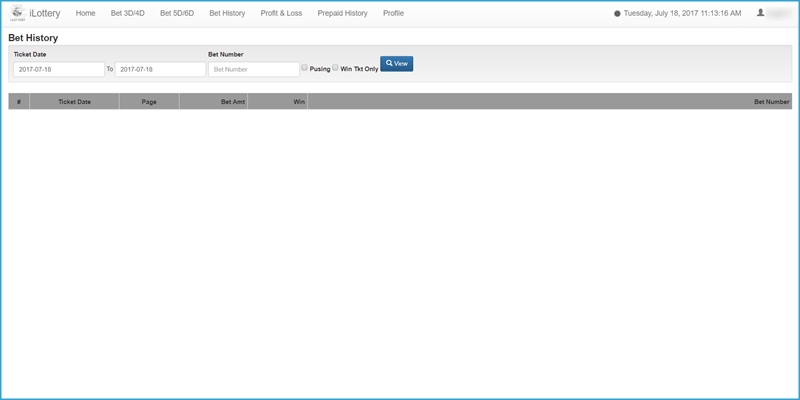Screen dimensions: 800x400
Task: Click the user profile icon
Action: [761, 13]
